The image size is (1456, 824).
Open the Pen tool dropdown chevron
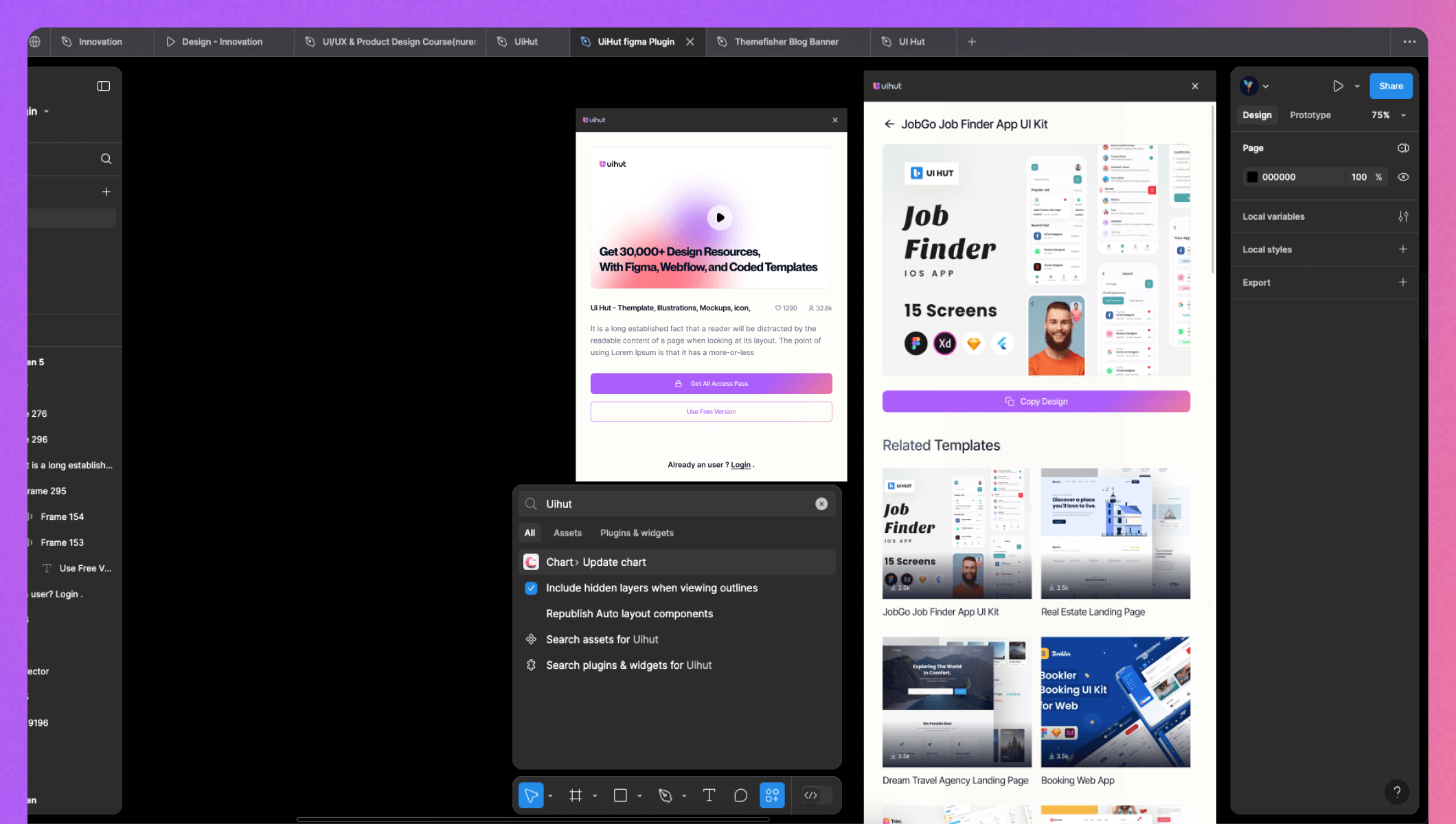(x=684, y=795)
